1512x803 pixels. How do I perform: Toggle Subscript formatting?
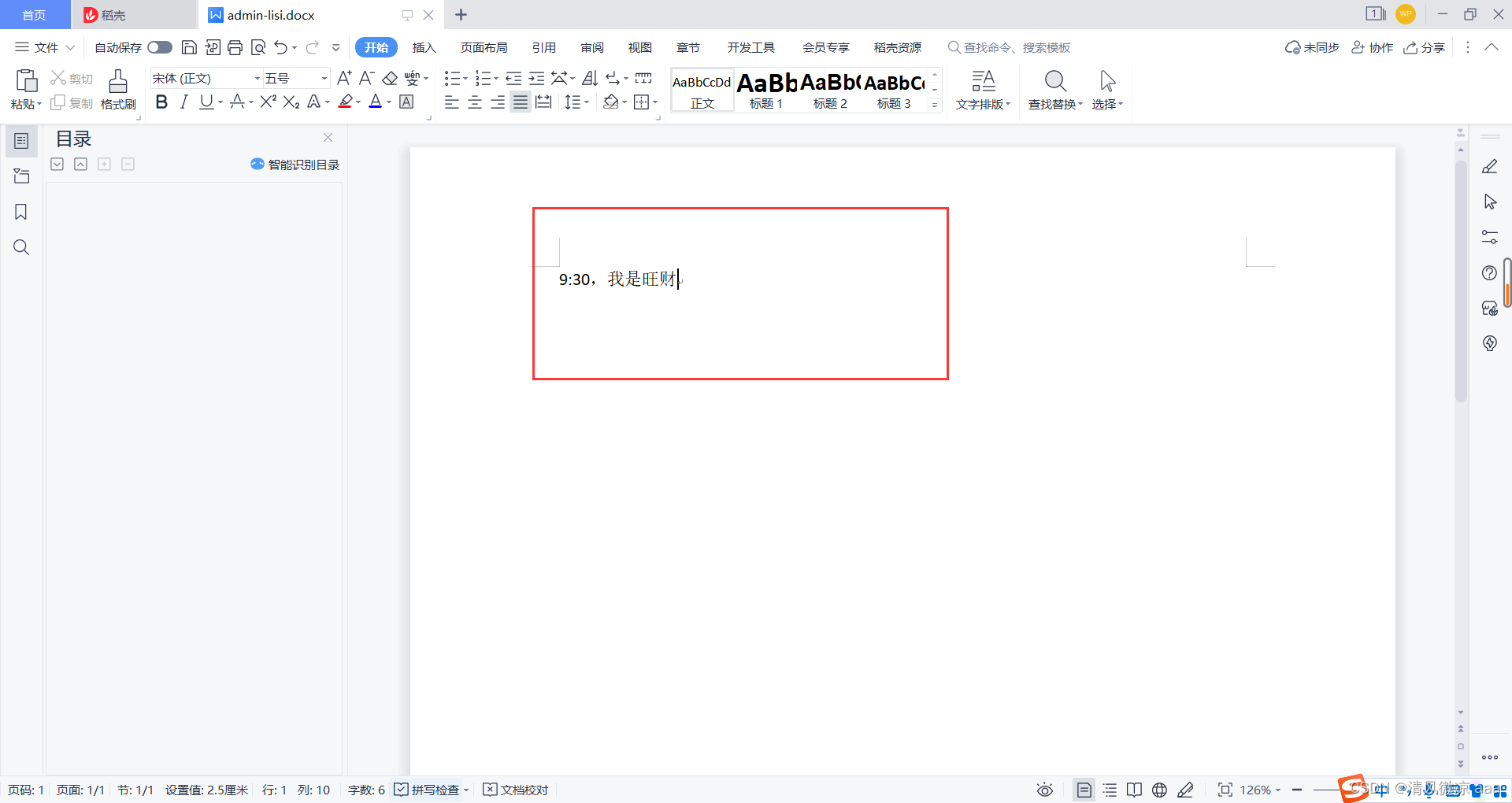291,102
